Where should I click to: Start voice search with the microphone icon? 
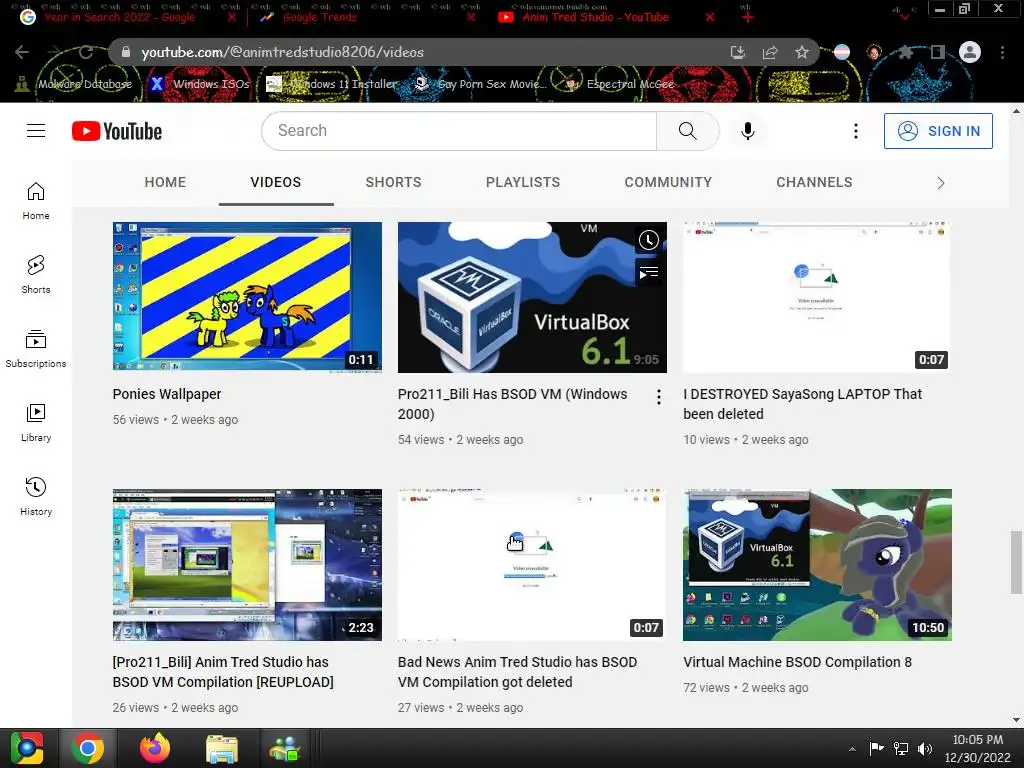(748, 131)
